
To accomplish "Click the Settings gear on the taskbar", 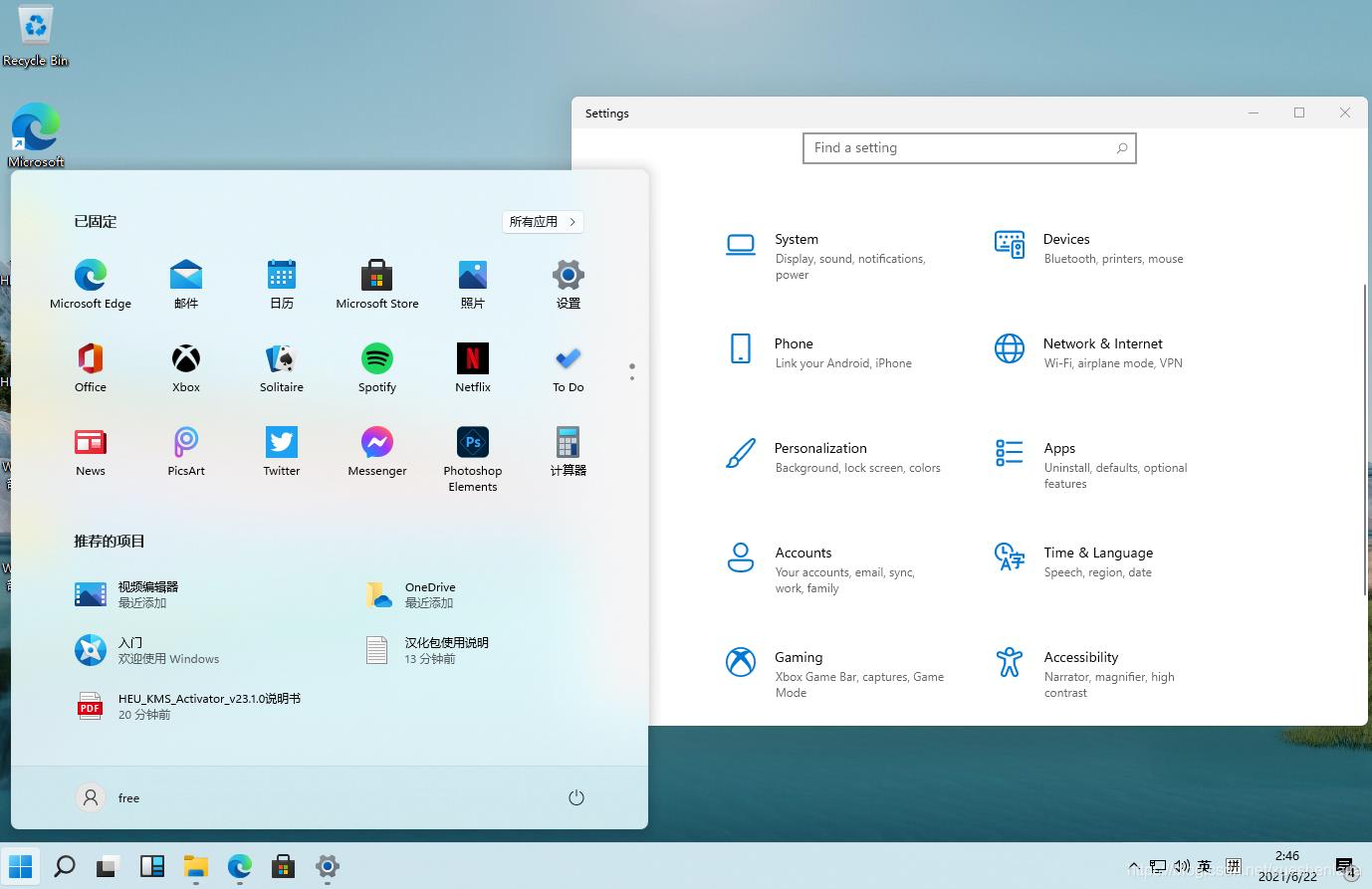I will [328, 866].
